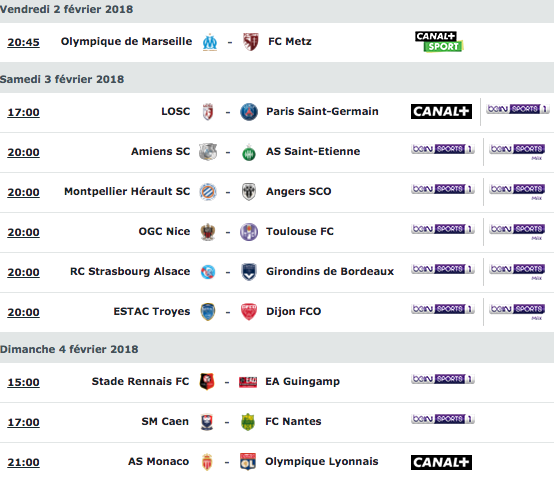Image resolution: width=554 pixels, height=477 pixels.
Task: Click the FC Metz club crest
Action: [251, 42]
